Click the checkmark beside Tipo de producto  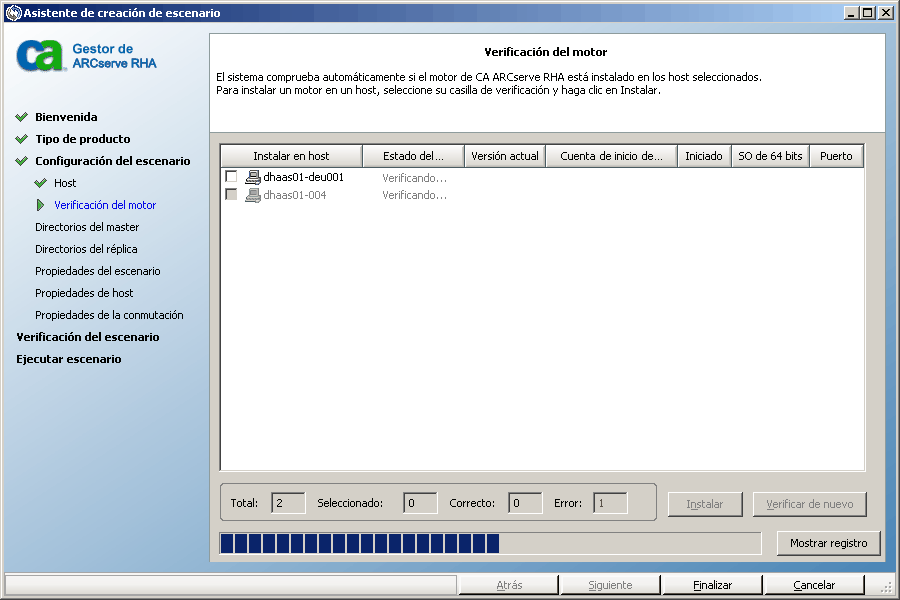tap(20, 139)
